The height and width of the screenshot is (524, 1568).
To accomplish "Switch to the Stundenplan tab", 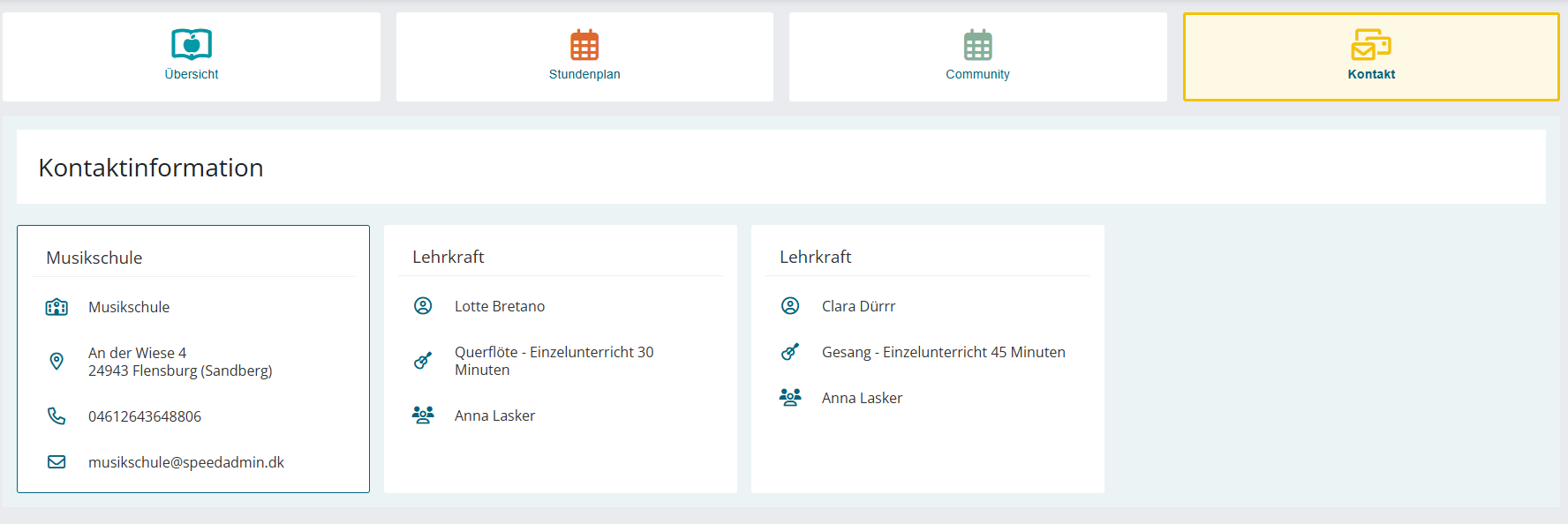I will point(584,56).
